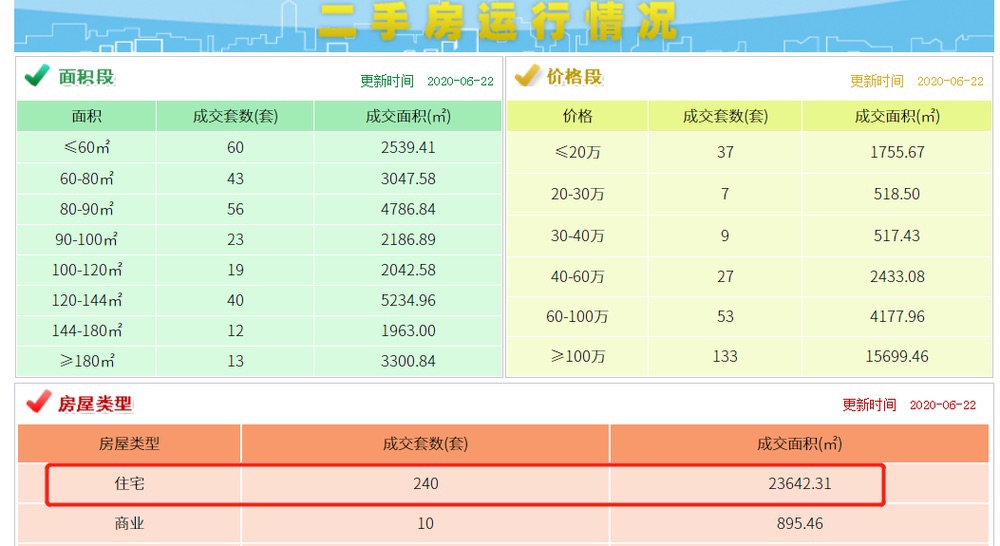This screenshot has width=1000, height=546.
Task: Click the ≥180㎡ area row label
Action: [86, 360]
